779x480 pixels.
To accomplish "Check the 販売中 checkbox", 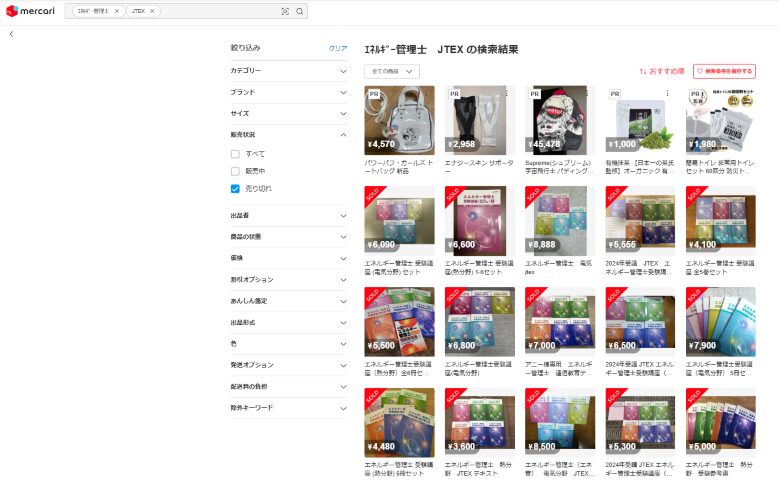I will 235,171.
